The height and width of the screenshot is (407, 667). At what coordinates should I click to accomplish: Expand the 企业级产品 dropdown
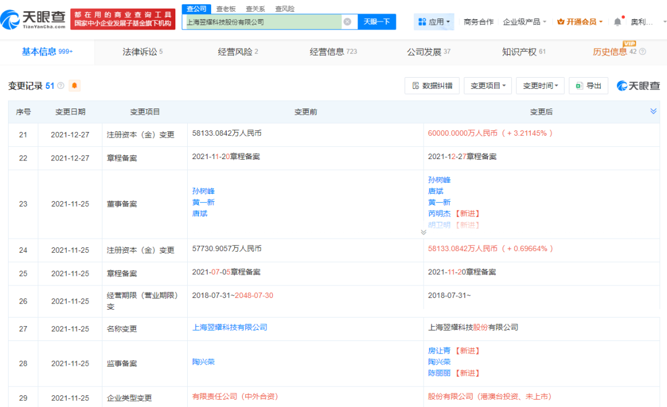[x=525, y=21]
